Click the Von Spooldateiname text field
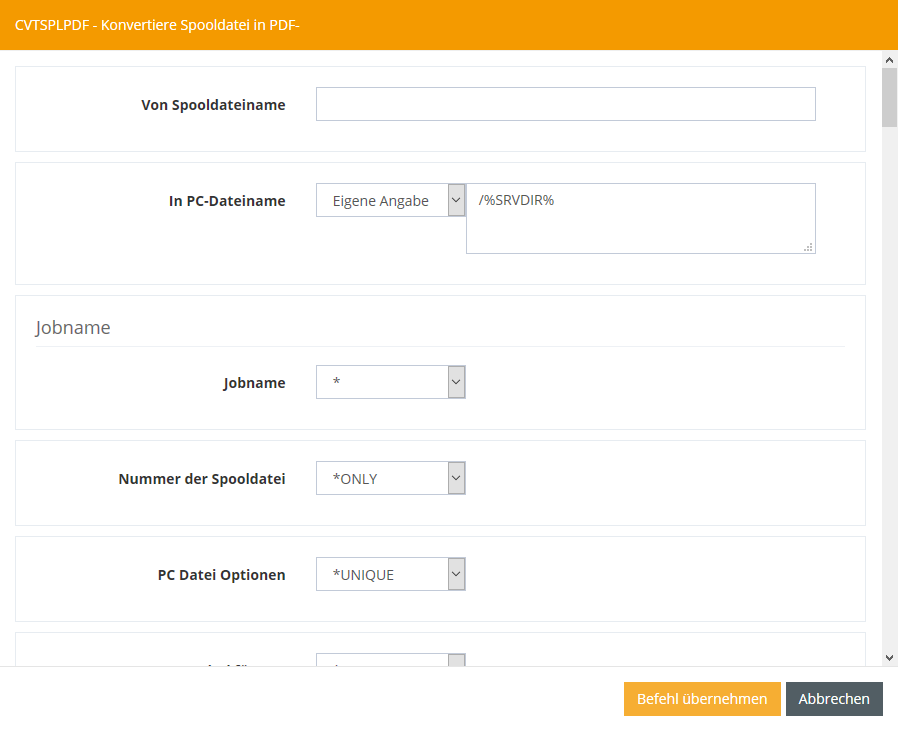 pyautogui.click(x=565, y=104)
